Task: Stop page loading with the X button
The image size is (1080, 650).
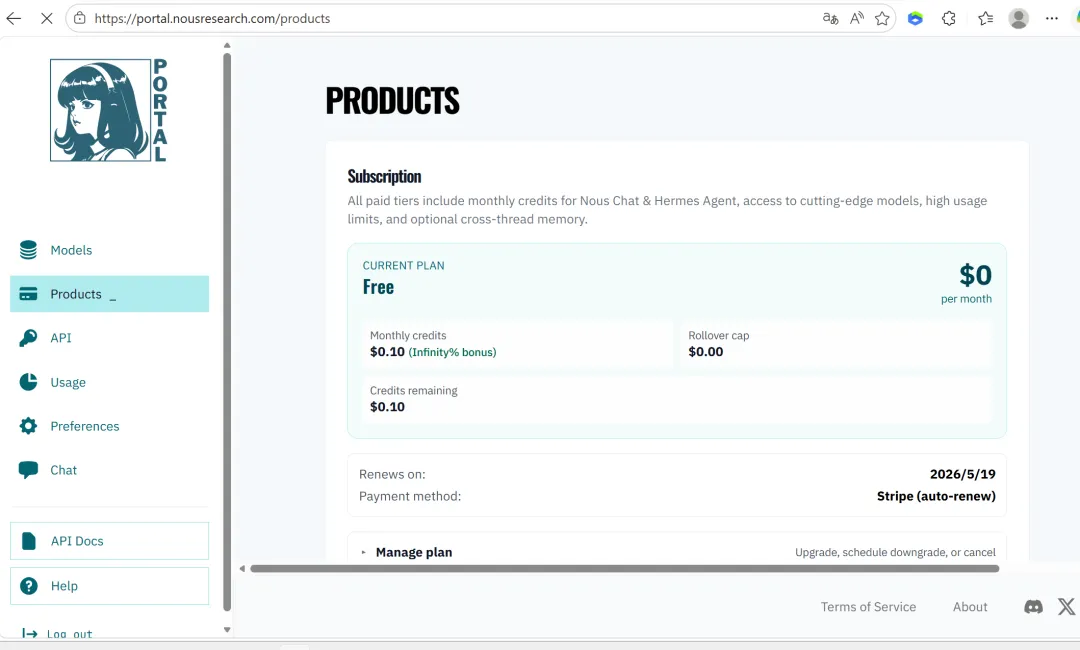Action: (47, 19)
